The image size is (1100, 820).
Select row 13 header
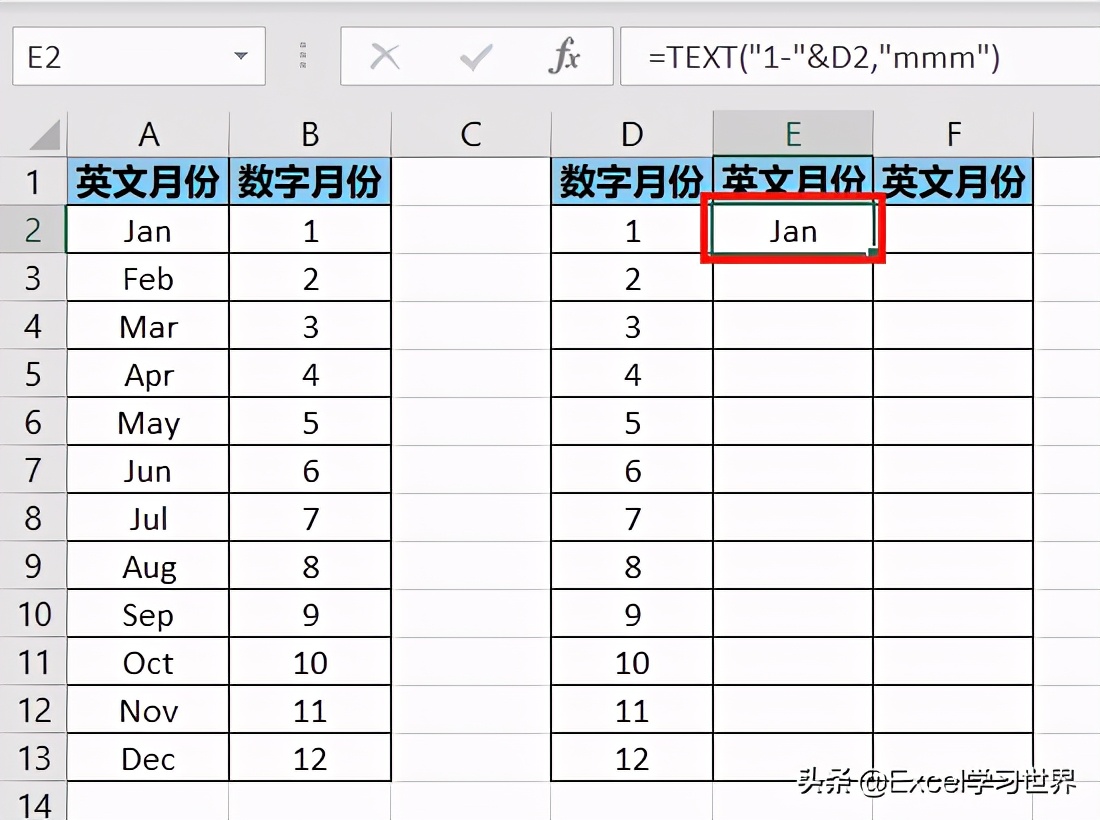(x=33, y=758)
